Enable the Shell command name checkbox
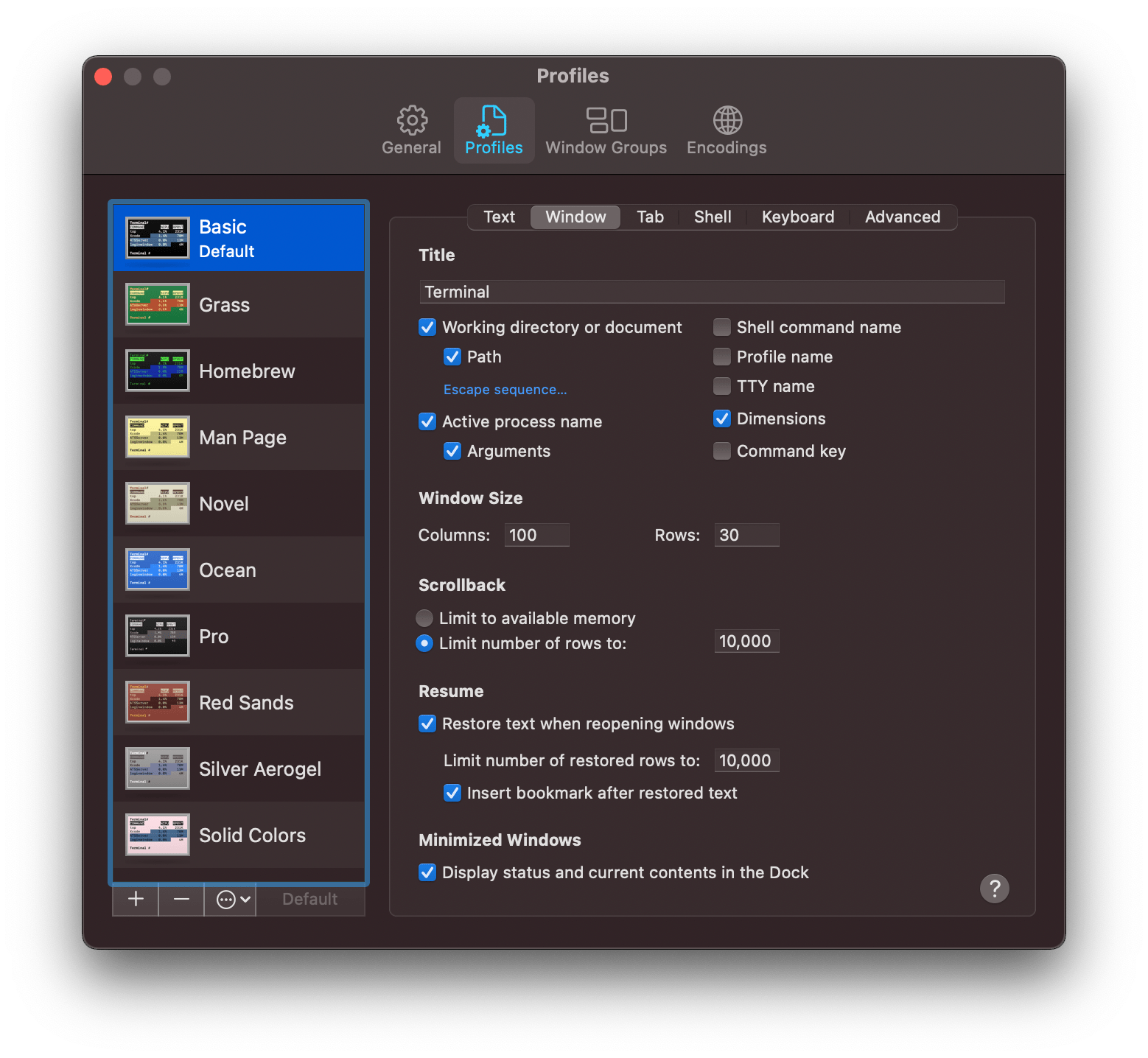Image resolution: width=1148 pixels, height=1058 pixels. point(721,326)
